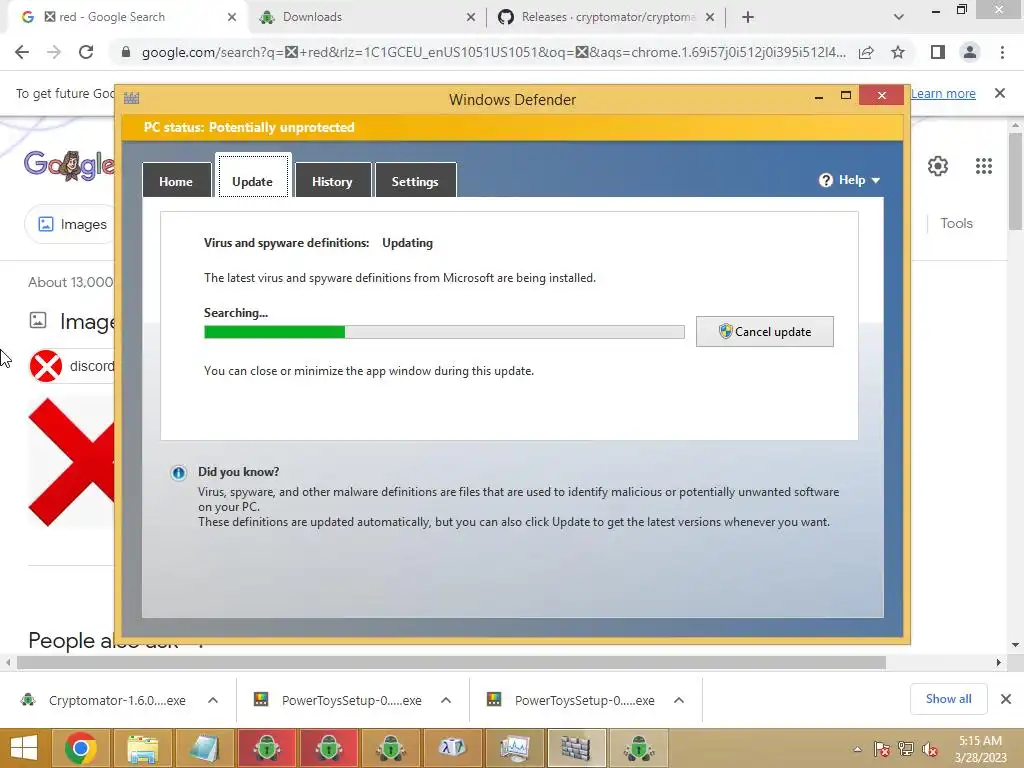Open the Windows Start menu
The width and height of the screenshot is (1024, 768).
[24, 748]
